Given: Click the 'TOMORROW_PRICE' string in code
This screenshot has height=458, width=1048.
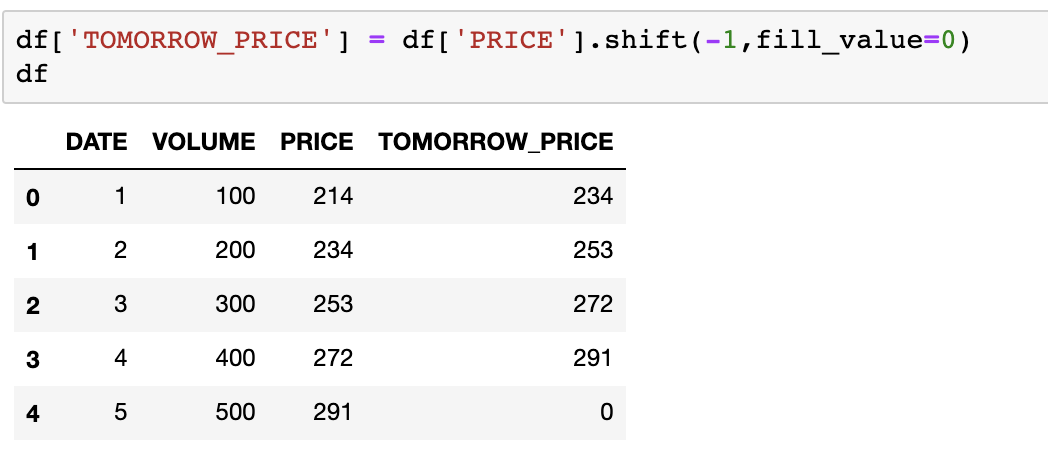Looking at the screenshot, I should click(x=200, y=41).
